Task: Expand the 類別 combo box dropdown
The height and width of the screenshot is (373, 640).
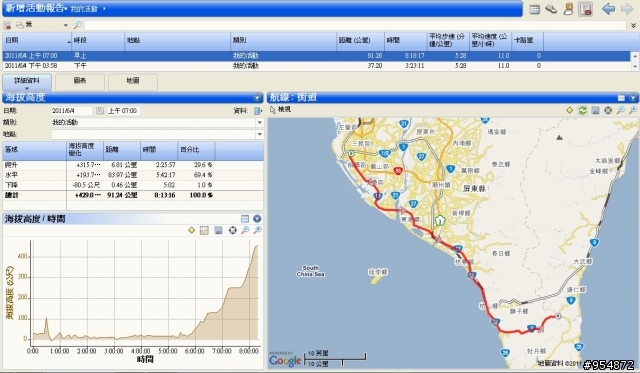Action: (260, 122)
